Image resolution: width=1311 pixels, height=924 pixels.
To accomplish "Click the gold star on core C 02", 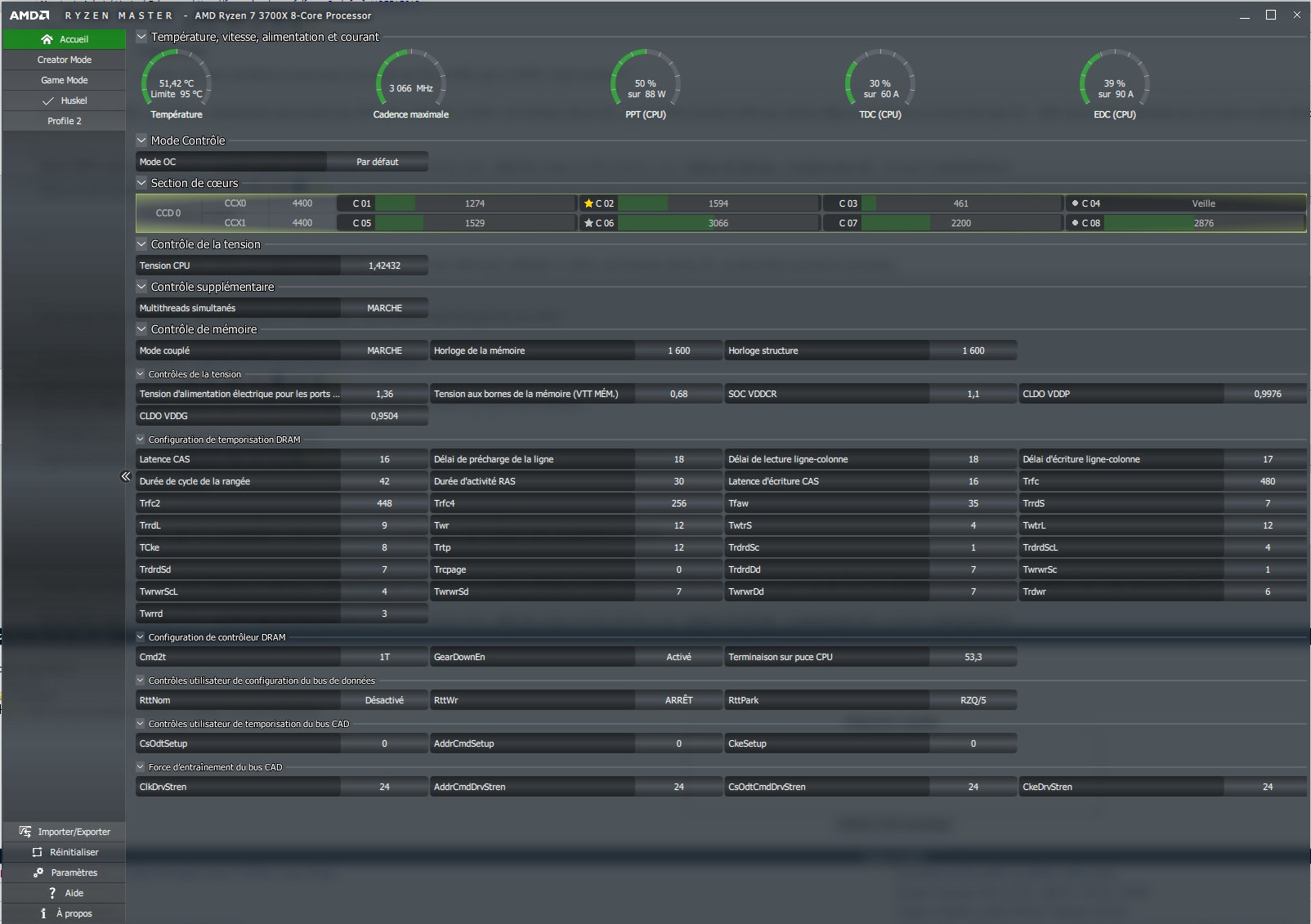I will point(588,203).
